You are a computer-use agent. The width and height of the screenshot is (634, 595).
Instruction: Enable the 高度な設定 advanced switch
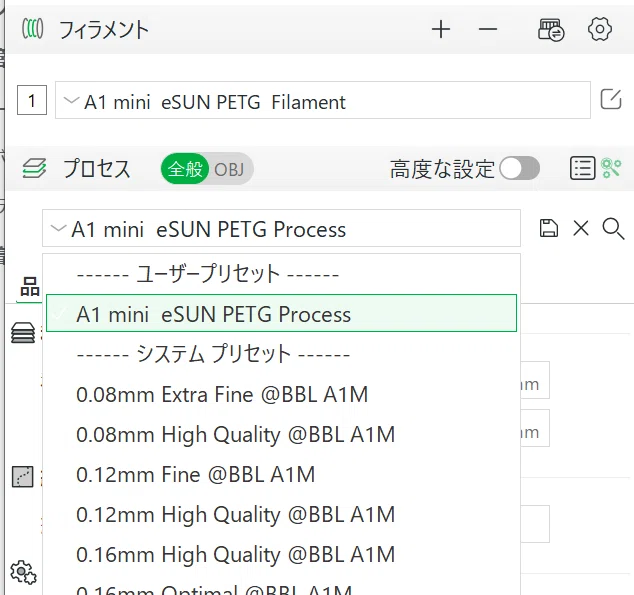click(x=519, y=169)
